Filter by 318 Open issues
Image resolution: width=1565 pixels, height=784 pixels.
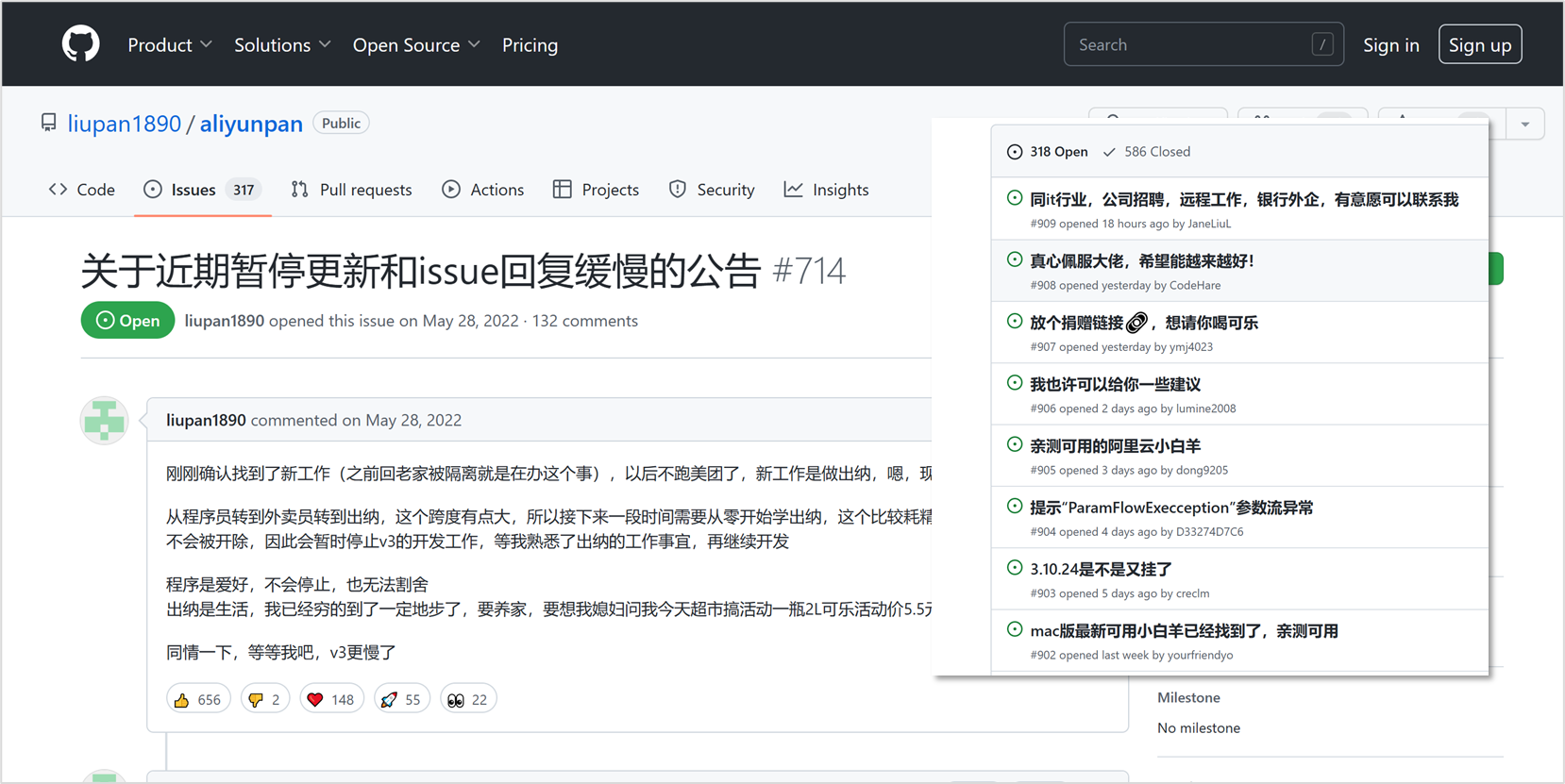[1048, 152]
